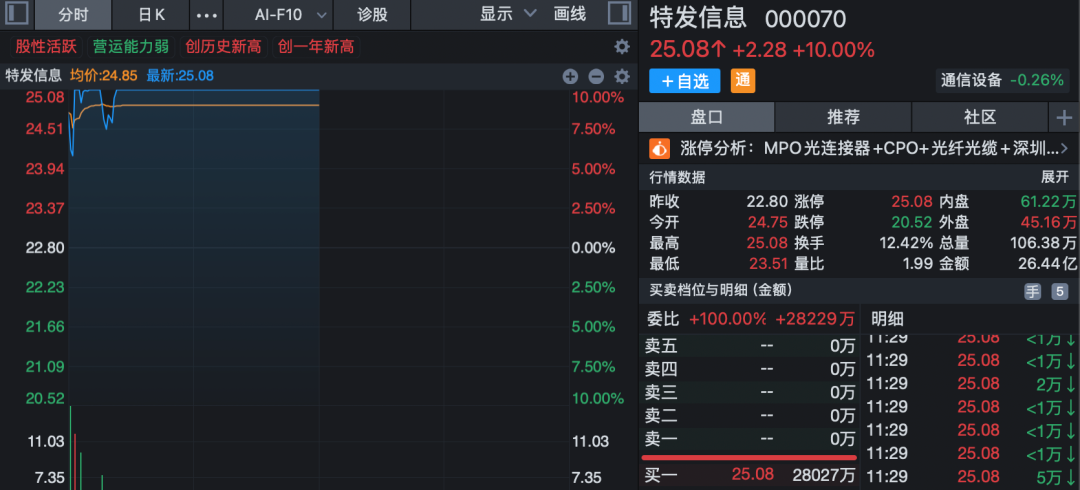Expand 行情数据 with 展开
This screenshot has width=1080, height=490.
pos(1055,178)
